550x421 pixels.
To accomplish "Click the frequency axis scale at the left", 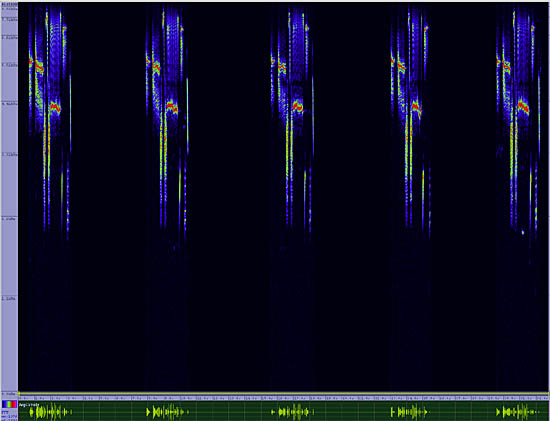I will pyautogui.click(x=9, y=198).
